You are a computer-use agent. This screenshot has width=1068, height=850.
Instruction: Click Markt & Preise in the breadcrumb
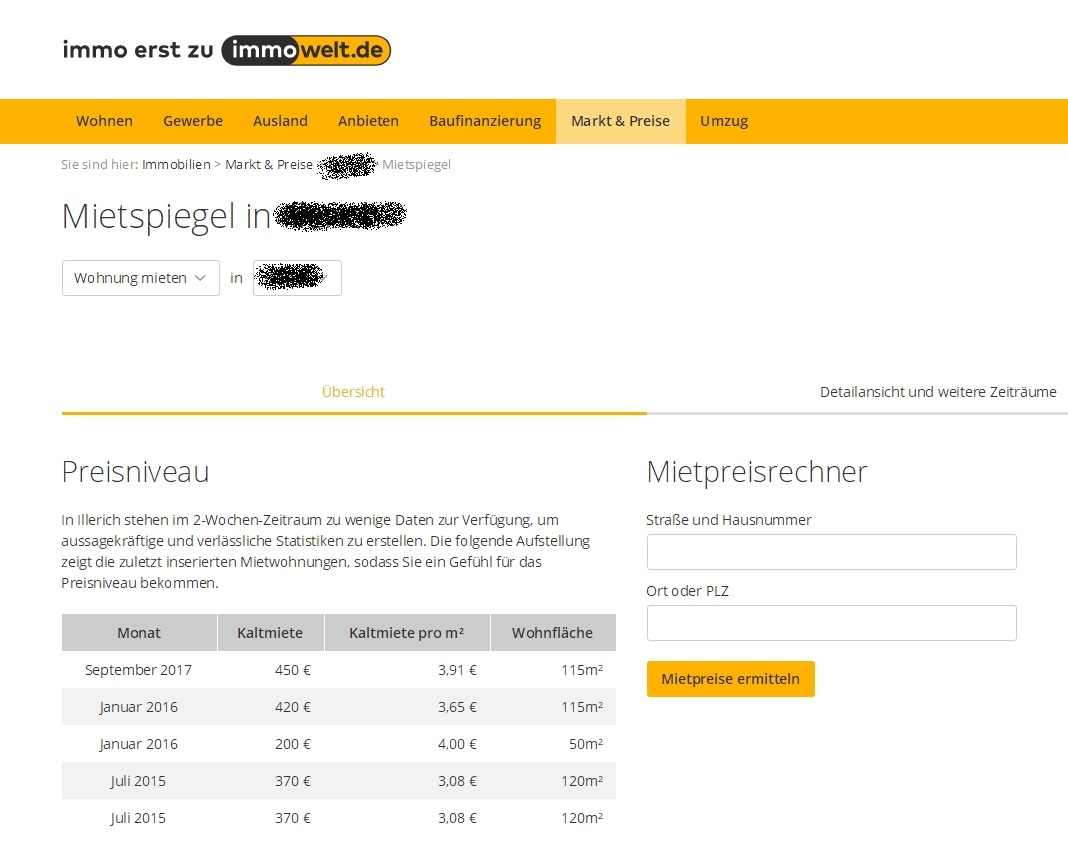pyautogui.click(x=268, y=164)
